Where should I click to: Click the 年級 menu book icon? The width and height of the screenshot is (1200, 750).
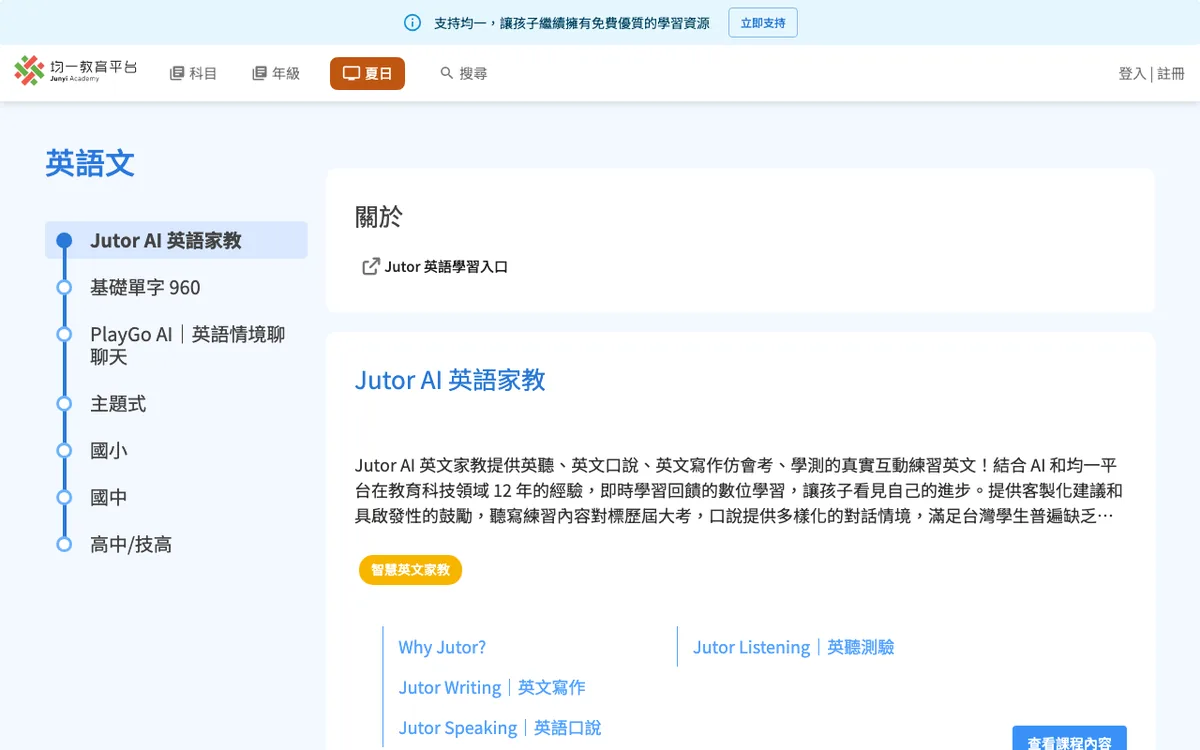click(x=259, y=73)
